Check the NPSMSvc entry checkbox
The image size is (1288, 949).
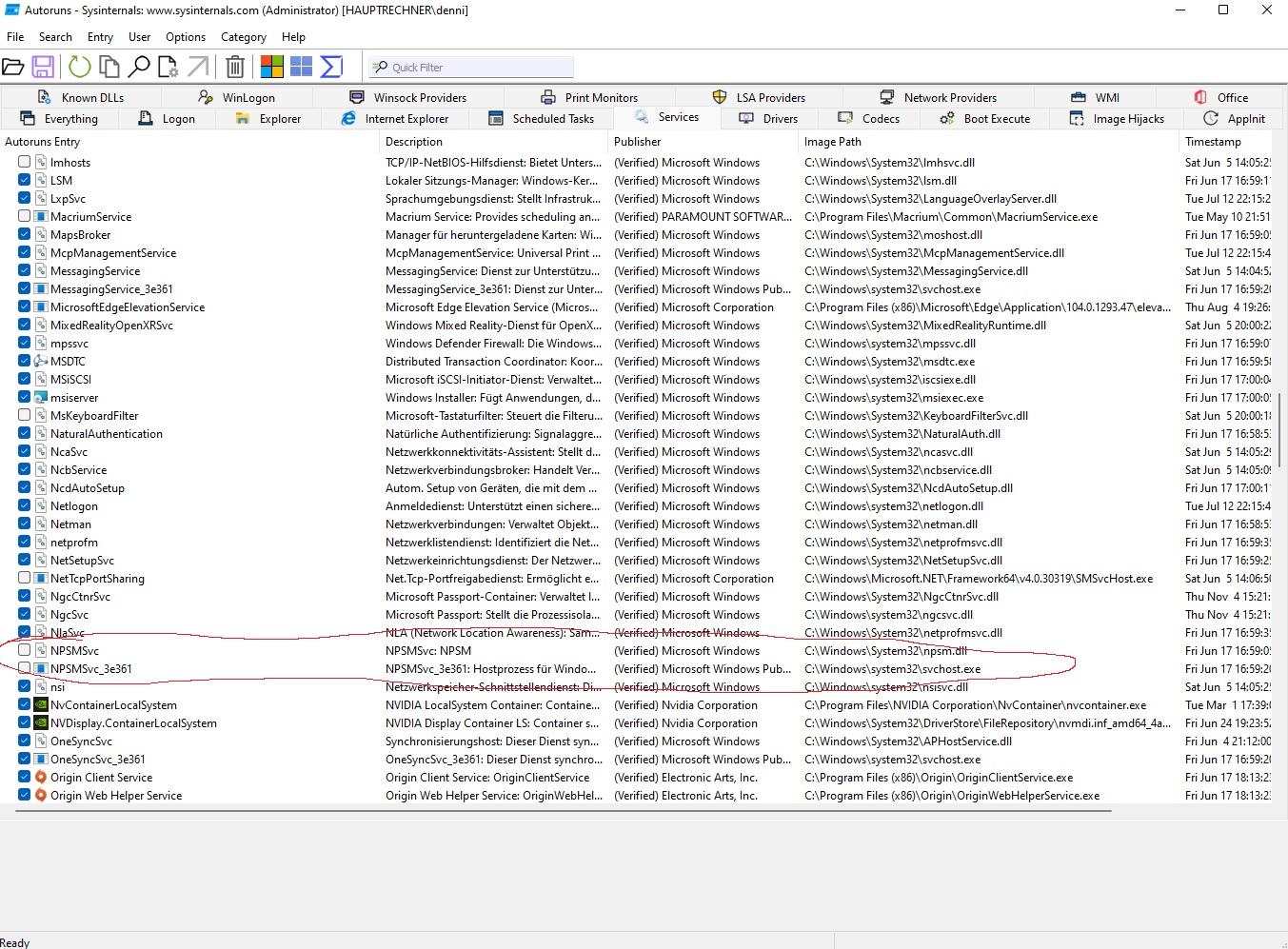[25, 651]
